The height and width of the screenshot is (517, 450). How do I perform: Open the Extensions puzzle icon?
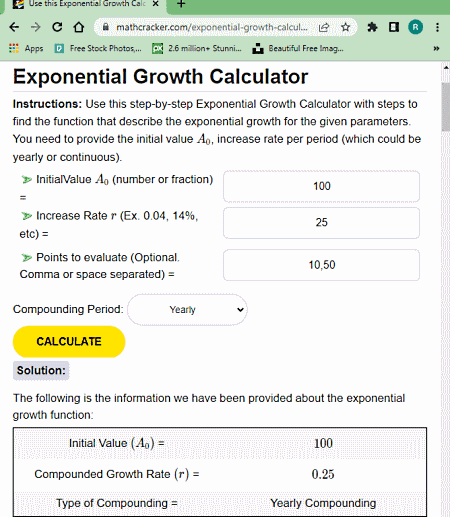coord(372,27)
